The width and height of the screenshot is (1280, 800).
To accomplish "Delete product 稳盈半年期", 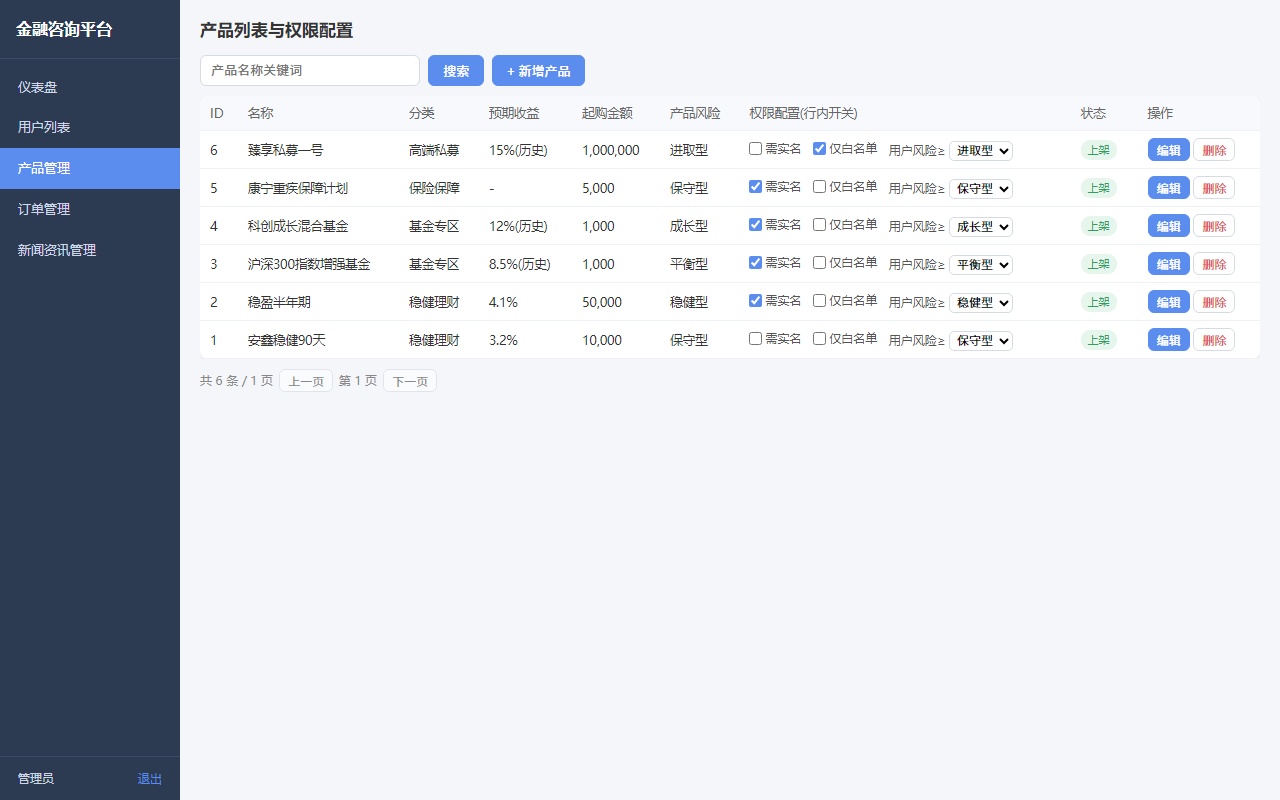I will [1214, 302].
